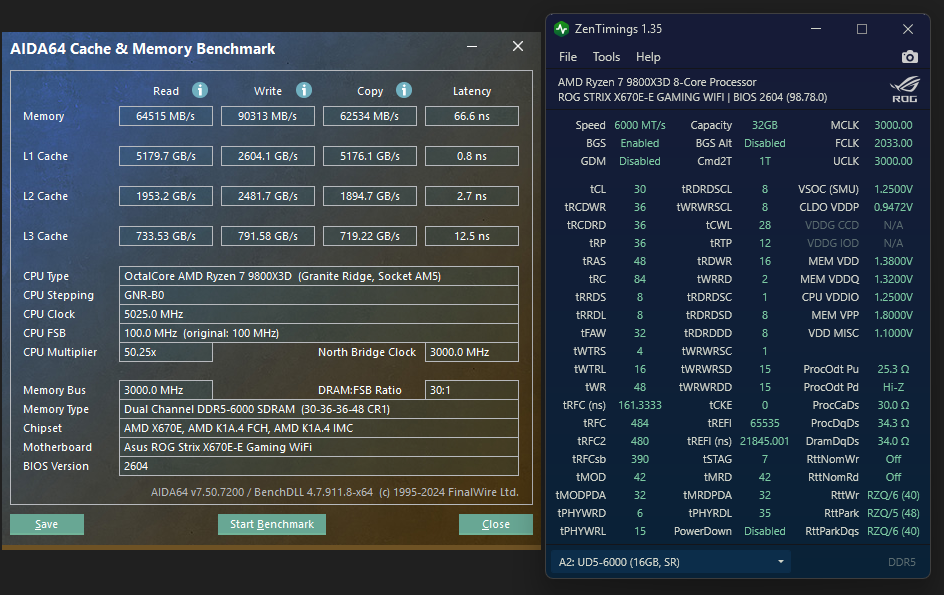Screen dimensions: 944x595
Task: Click the L3 Cache Read value 733.53 GB/s
Action: pyautogui.click(x=166, y=236)
